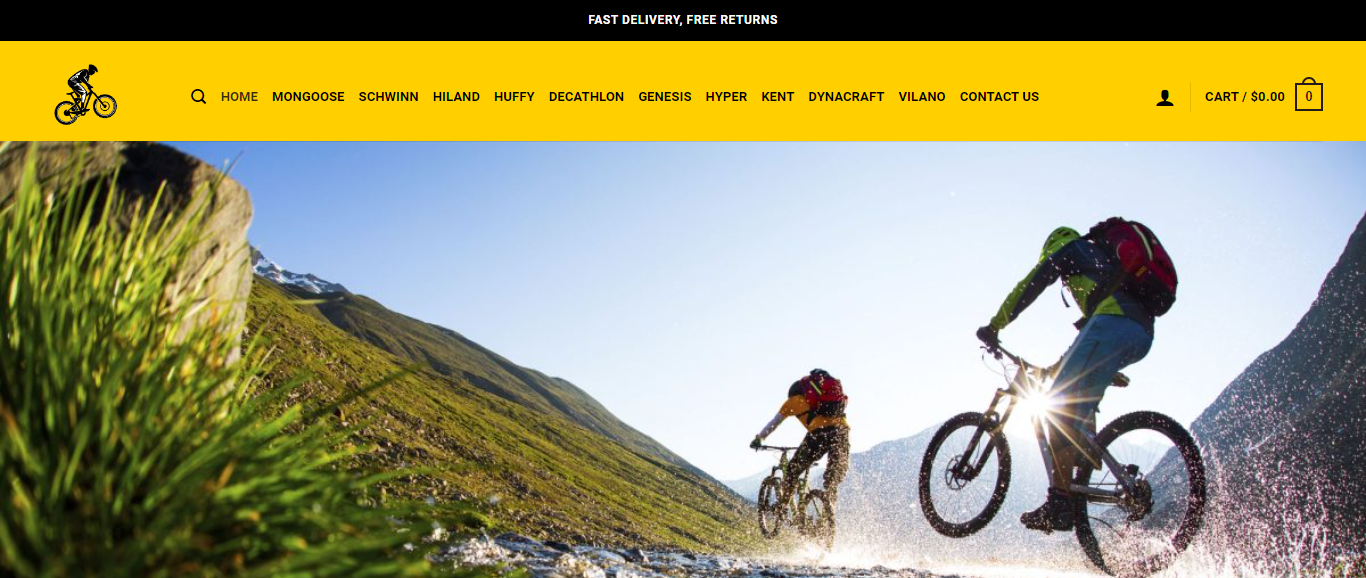This screenshot has height=578, width=1366.
Task: Select the Hyper menu item
Action: click(726, 97)
